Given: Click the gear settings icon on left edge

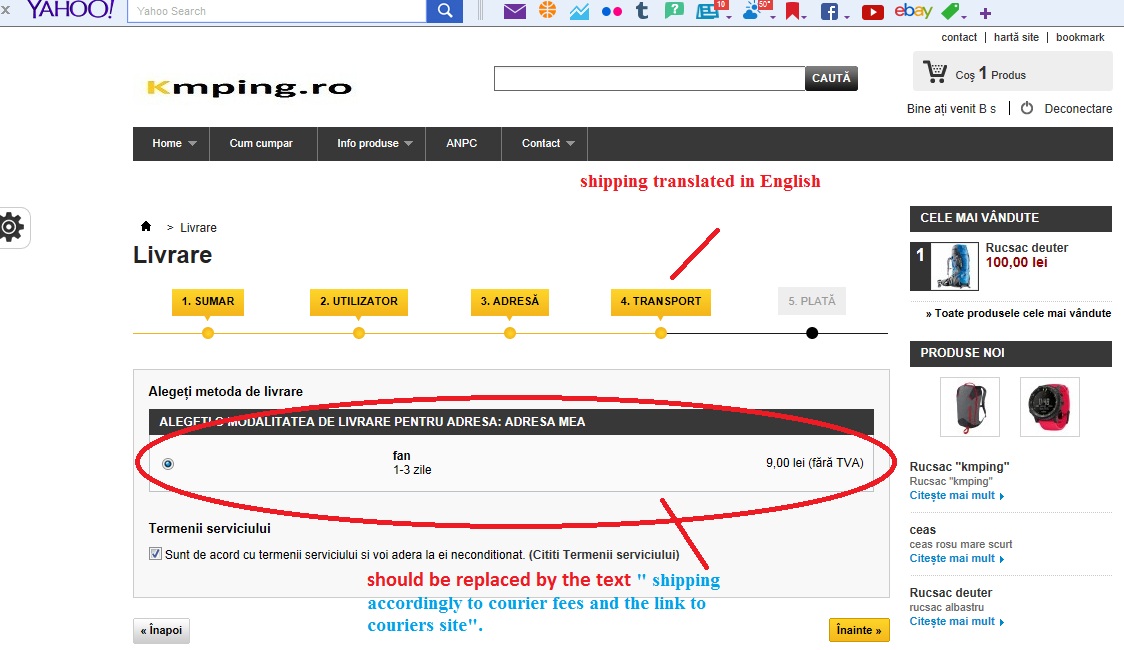Looking at the screenshot, I should coord(11,228).
